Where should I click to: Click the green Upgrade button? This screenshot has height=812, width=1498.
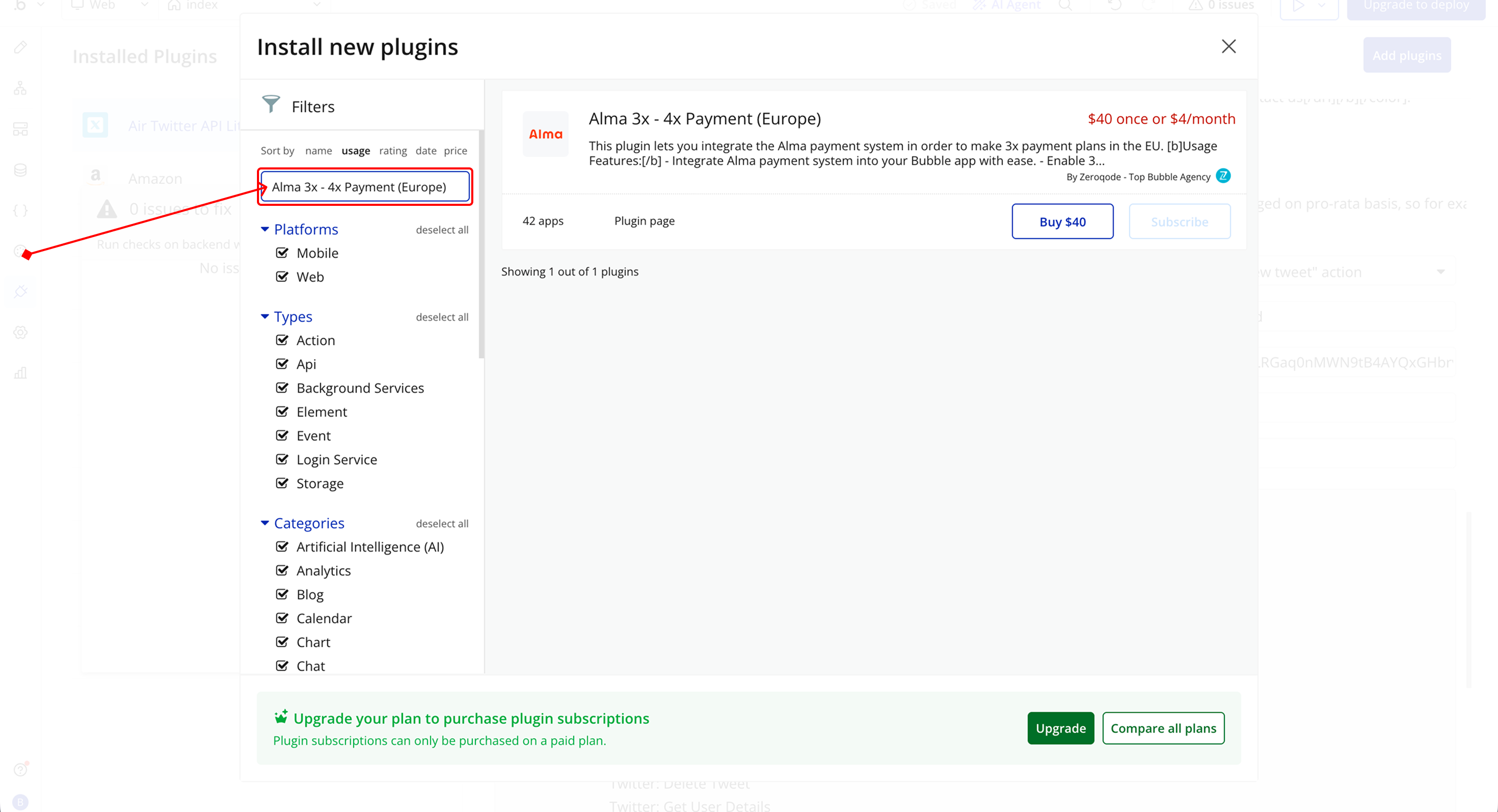tap(1060, 728)
